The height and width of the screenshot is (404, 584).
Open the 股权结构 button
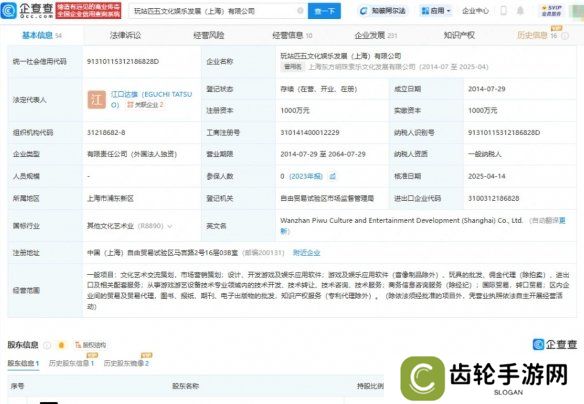[91, 345]
